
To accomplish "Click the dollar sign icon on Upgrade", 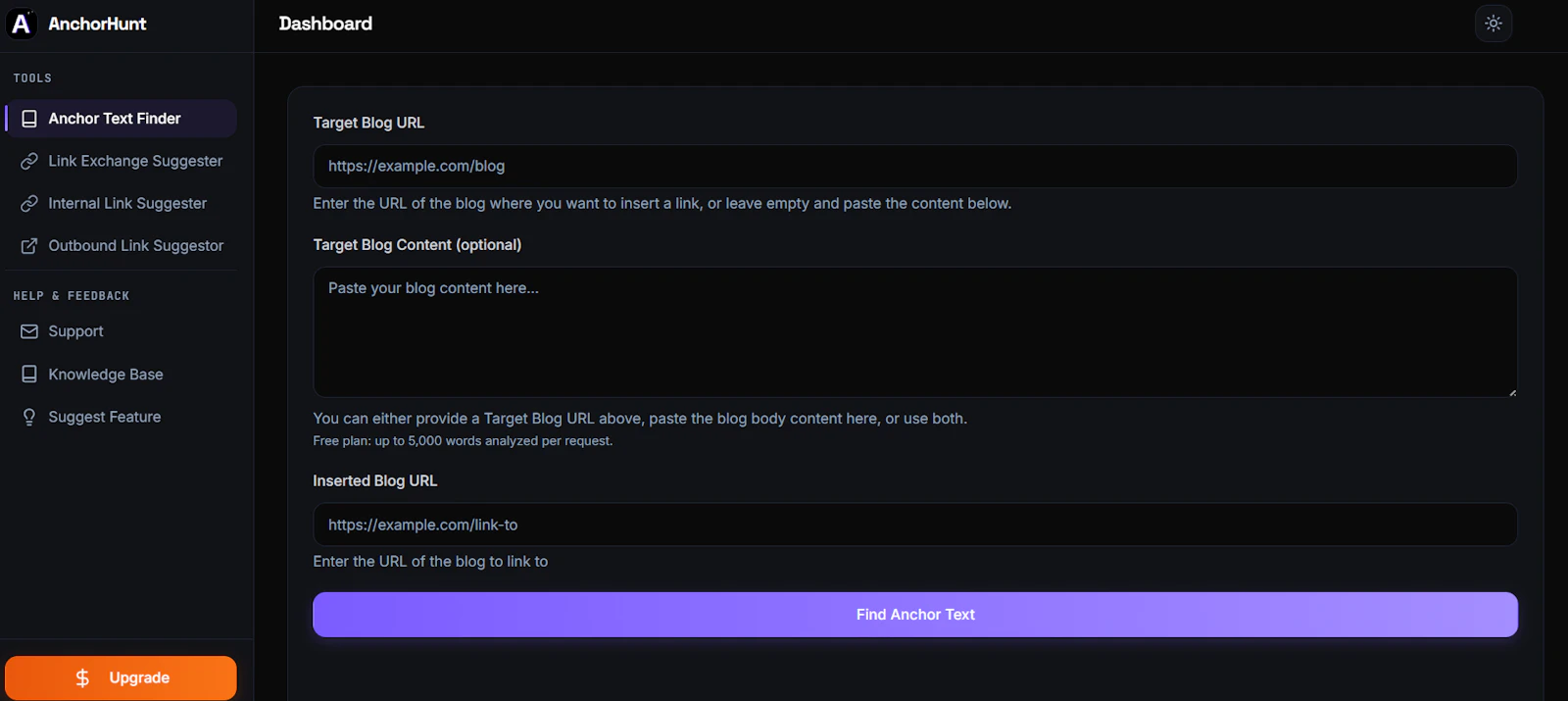I will click(x=82, y=678).
